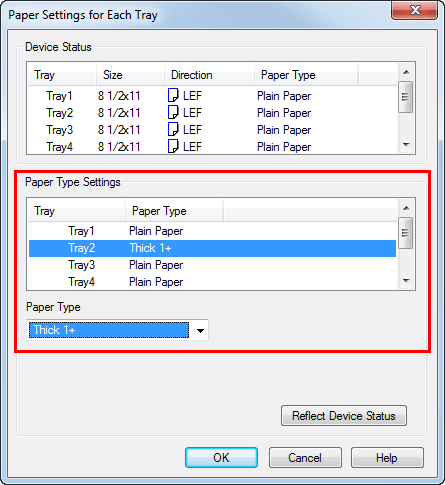The width and height of the screenshot is (445, 485).
Task: Click Plain Paper cell of Tray4 in settings list
Action: tap(156, 282)
